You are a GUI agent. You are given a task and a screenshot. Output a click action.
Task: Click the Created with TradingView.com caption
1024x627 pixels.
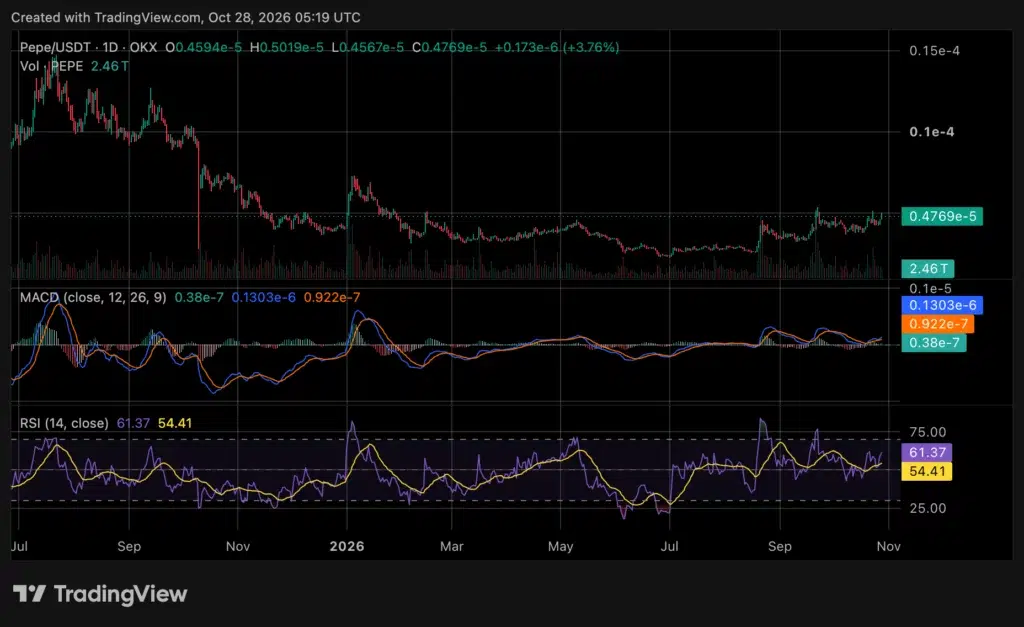tap(185, 18)
